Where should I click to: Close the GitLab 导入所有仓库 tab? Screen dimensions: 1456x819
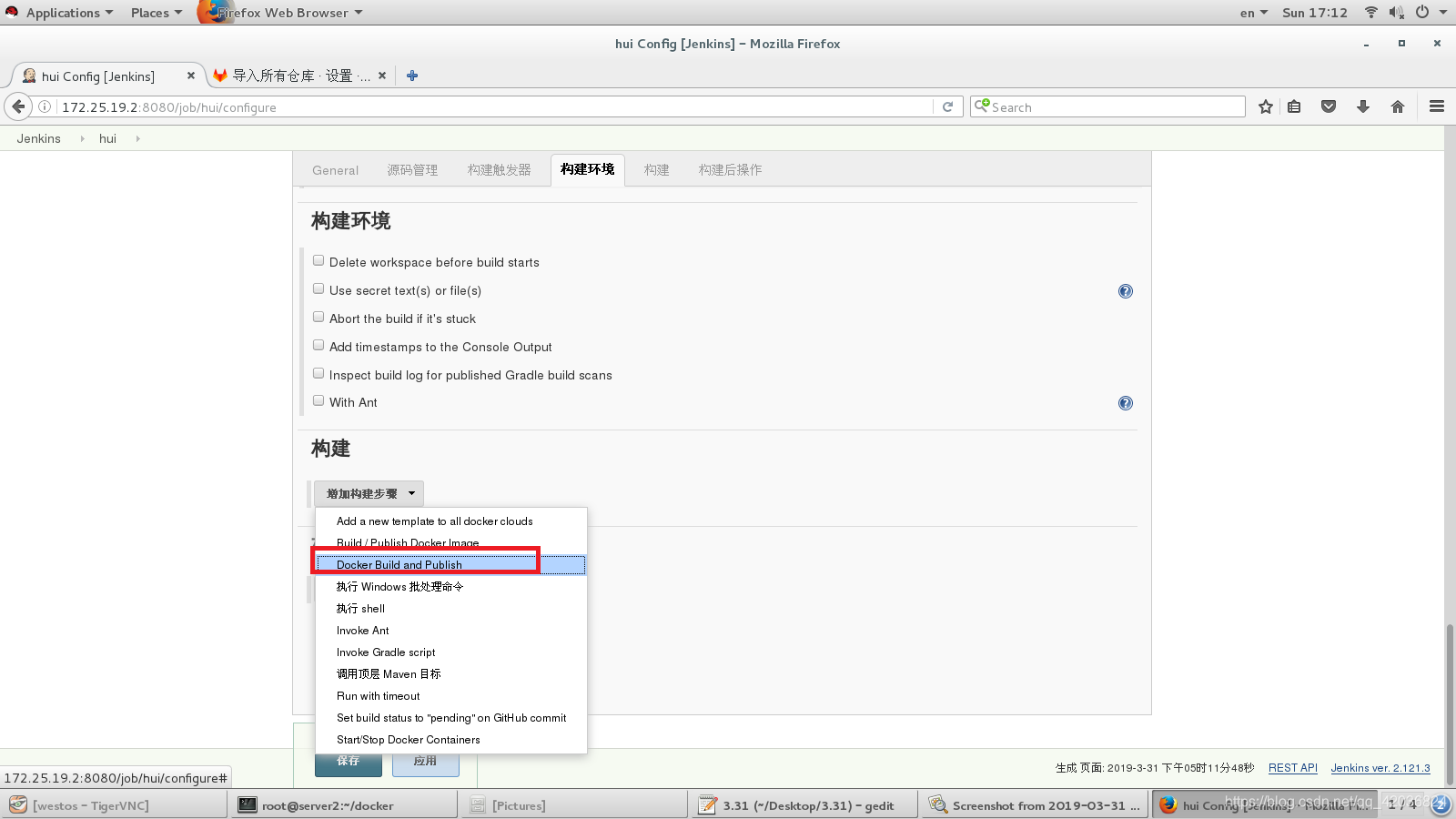382,76
